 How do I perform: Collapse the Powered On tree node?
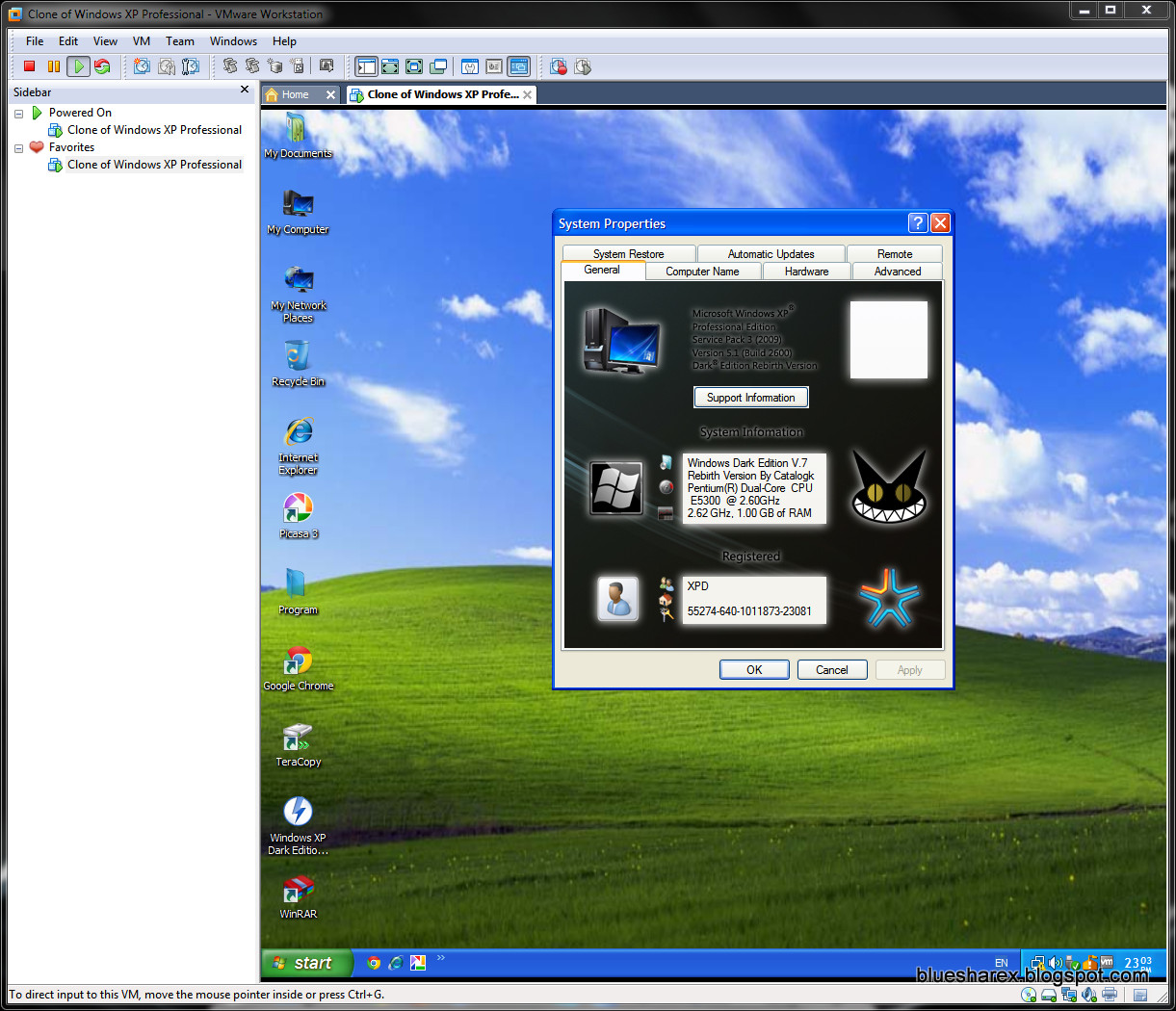(18, 114)
